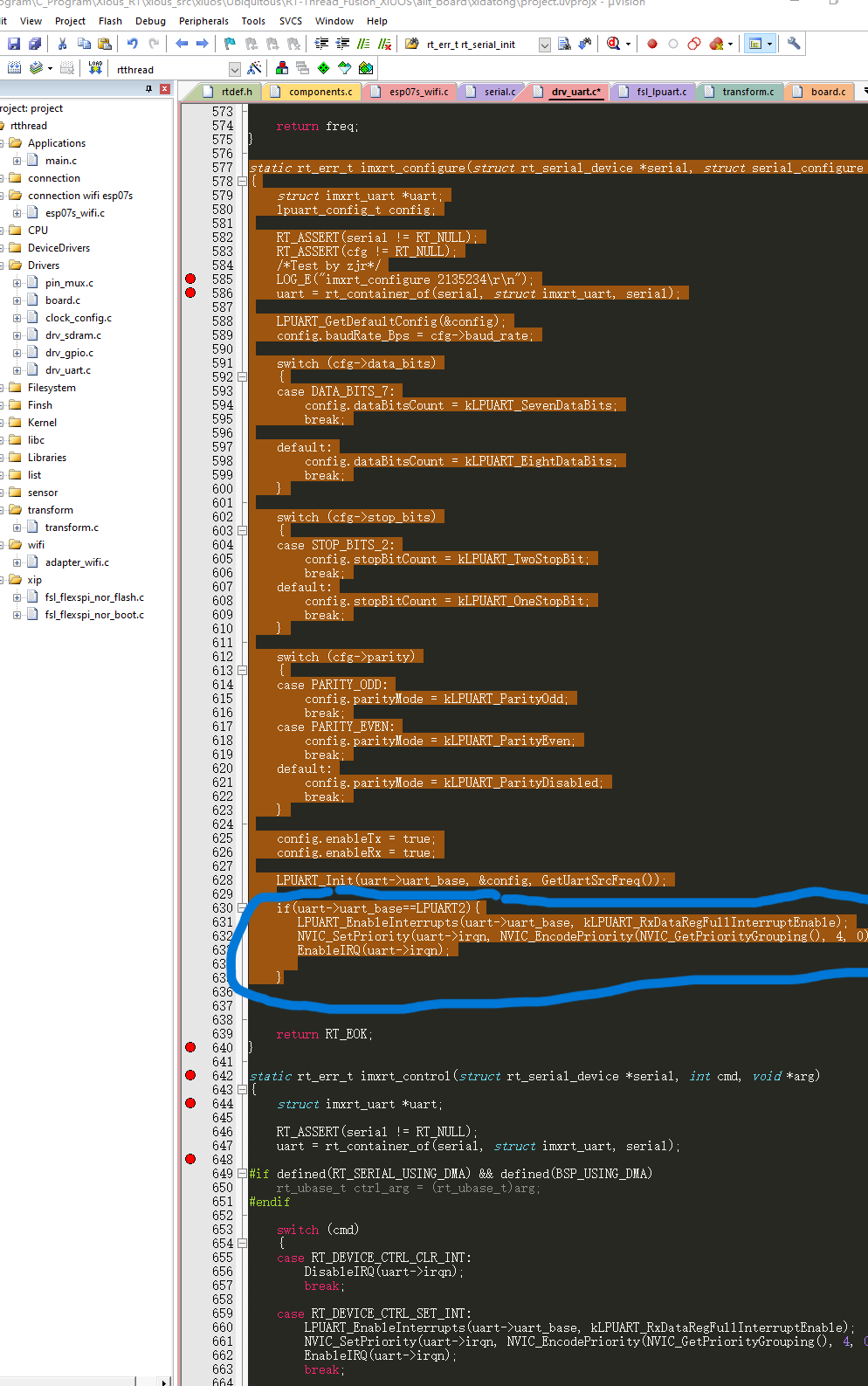Select the DeviceDrivers group

59,248
